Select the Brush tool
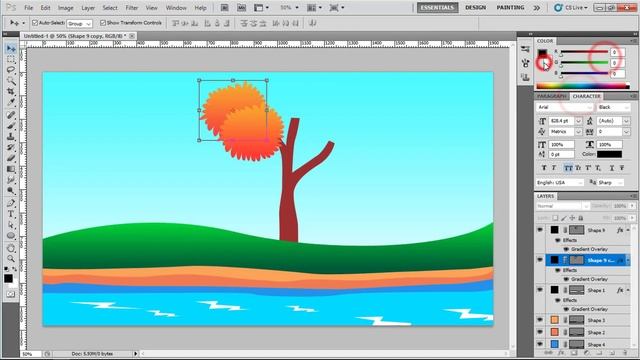 coord(11,126)
